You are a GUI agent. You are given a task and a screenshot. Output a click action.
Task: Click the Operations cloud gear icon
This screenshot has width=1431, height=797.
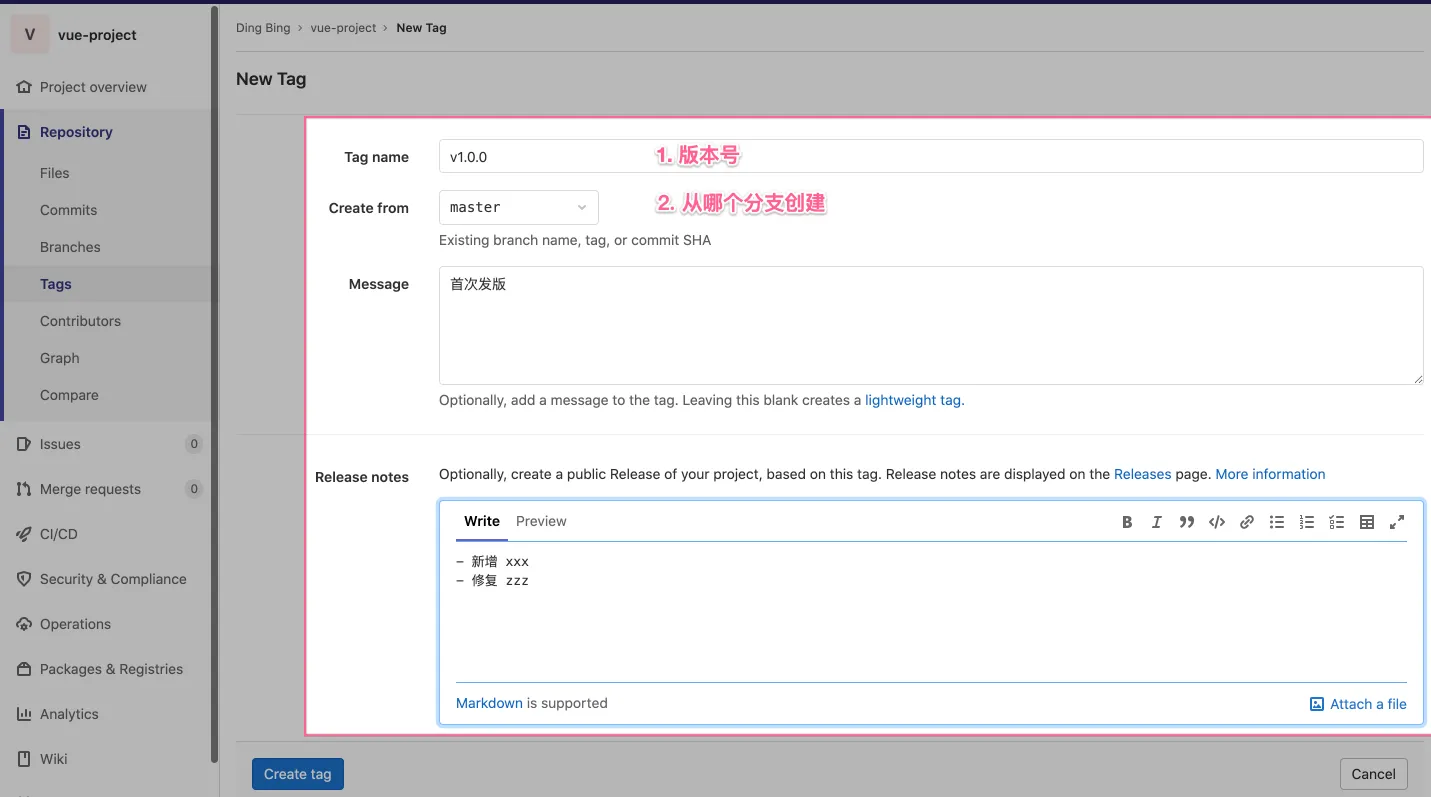(24, 624)
